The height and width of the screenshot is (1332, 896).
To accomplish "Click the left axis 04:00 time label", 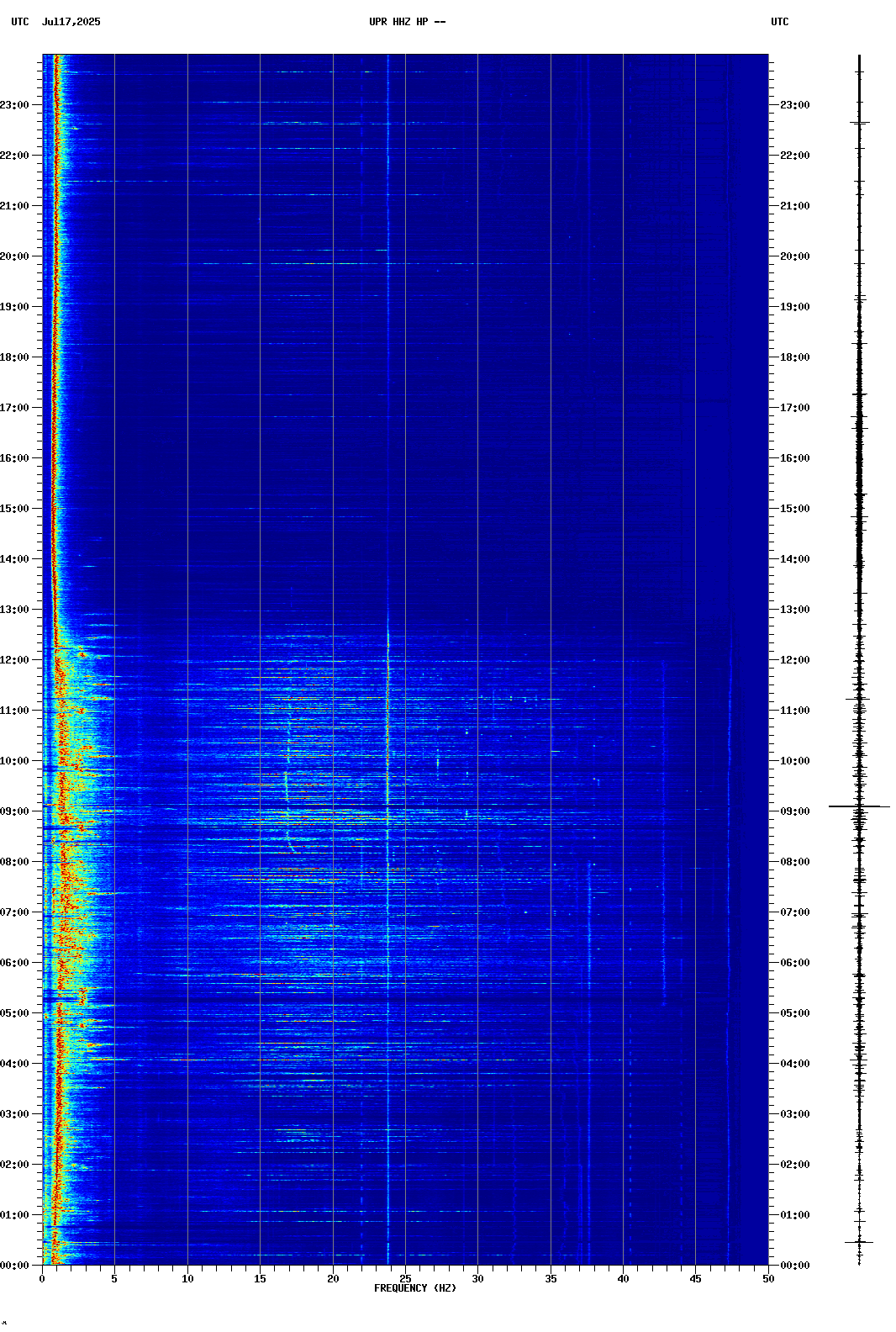I will pos(15,1064).
